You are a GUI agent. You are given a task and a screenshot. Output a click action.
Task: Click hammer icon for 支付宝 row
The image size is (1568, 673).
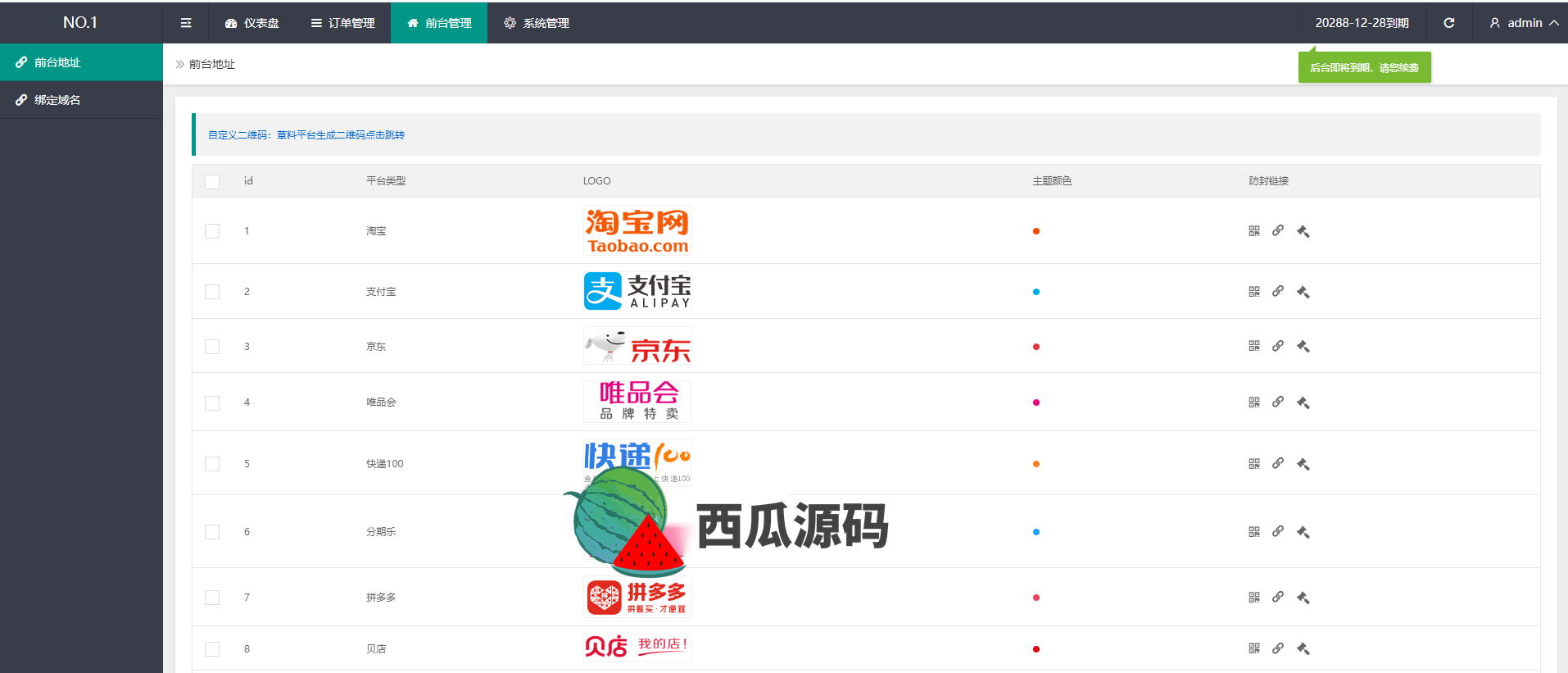[1303, 292]
